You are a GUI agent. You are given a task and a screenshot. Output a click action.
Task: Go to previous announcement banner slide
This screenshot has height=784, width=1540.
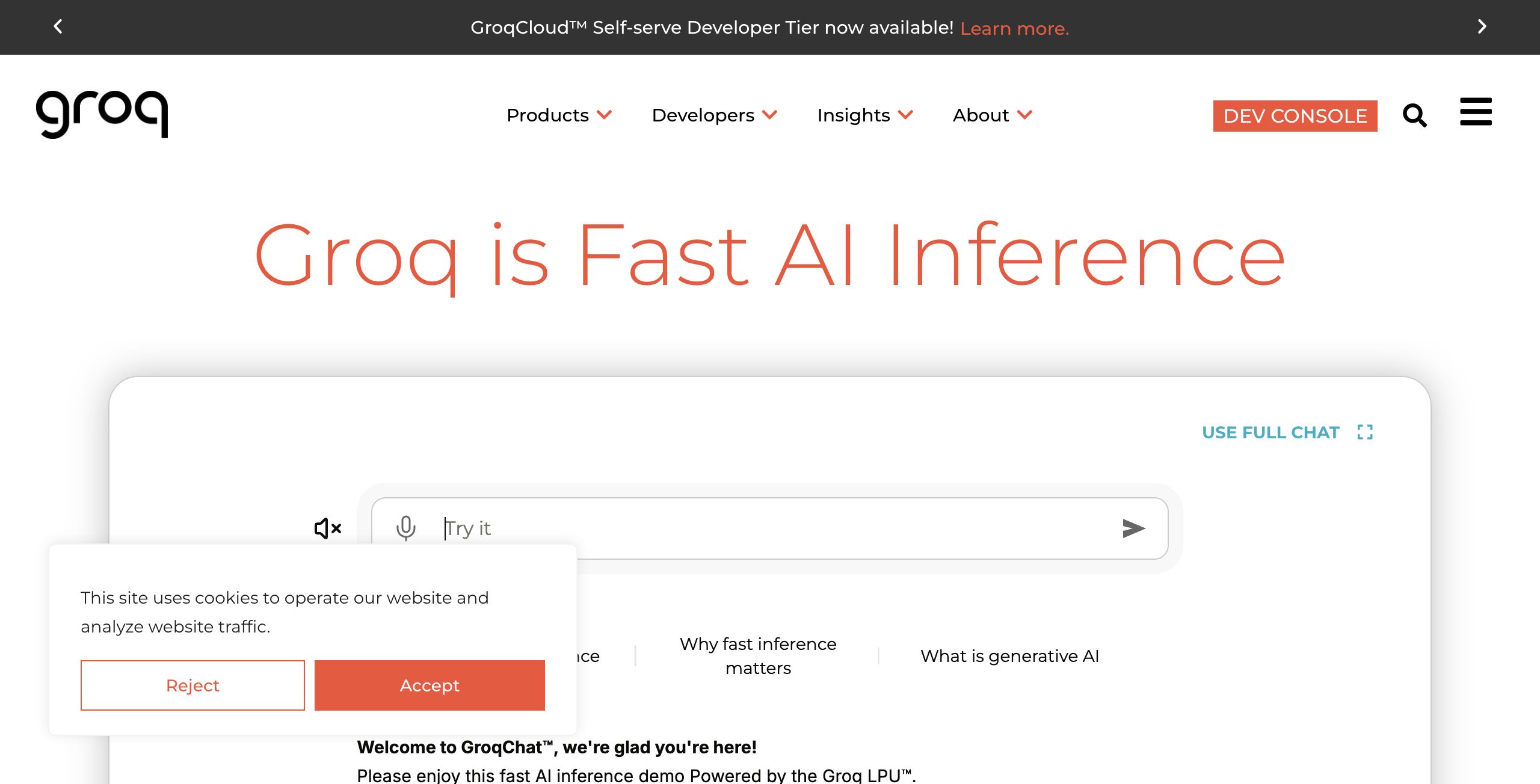tap(58, 26)
